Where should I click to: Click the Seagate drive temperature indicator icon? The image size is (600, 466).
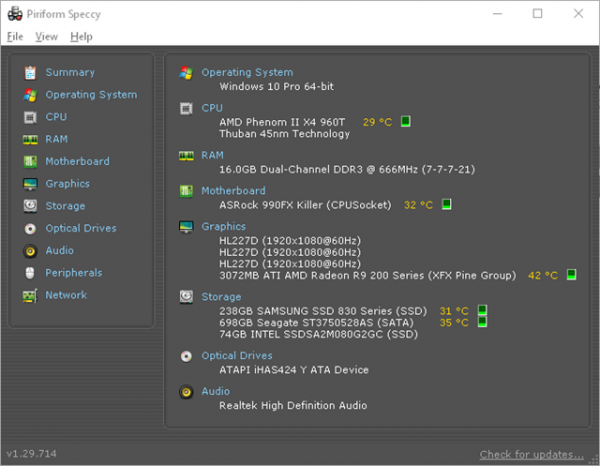483,322
